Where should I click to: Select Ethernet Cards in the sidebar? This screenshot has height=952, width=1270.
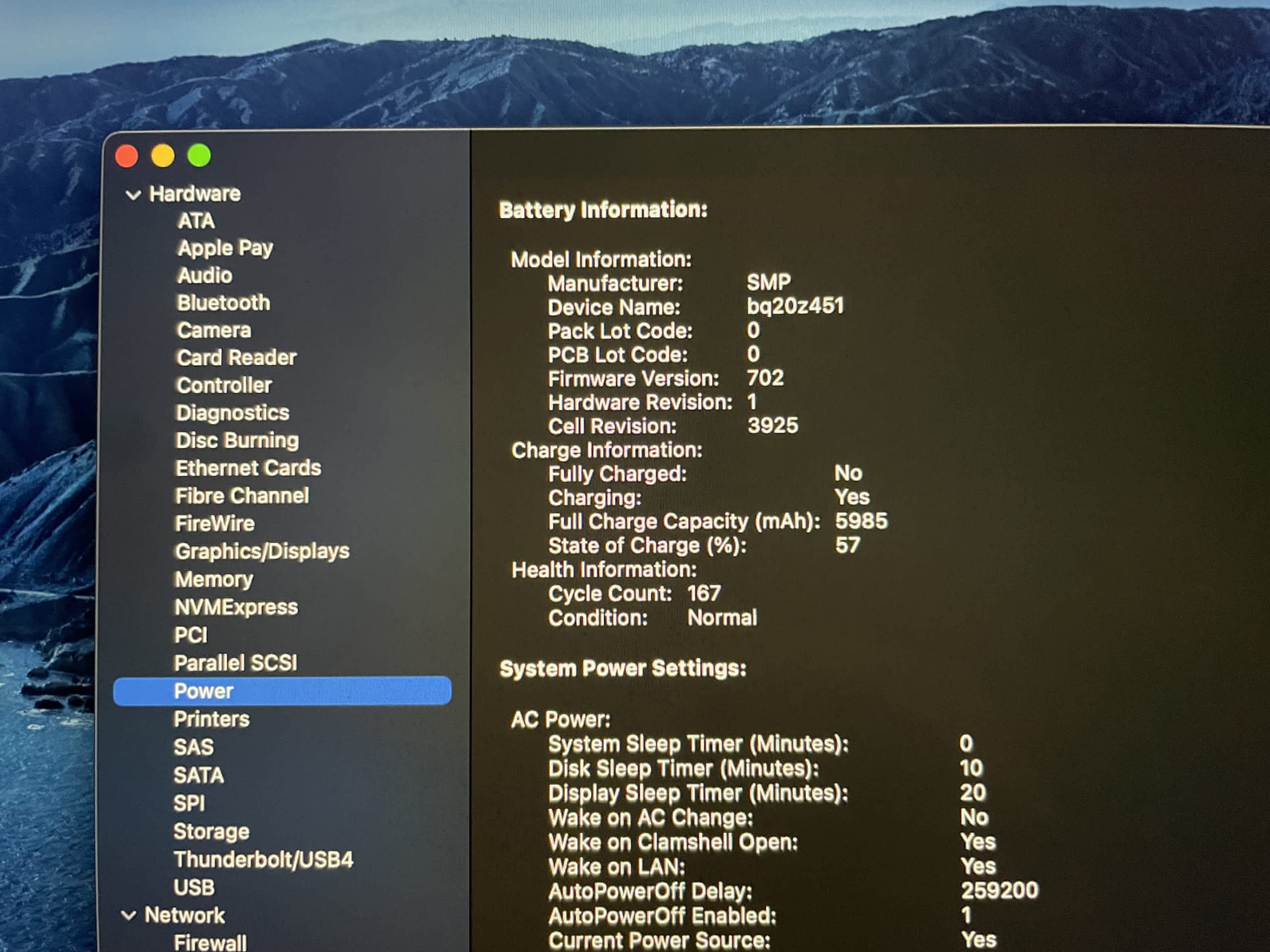point(248,468)
